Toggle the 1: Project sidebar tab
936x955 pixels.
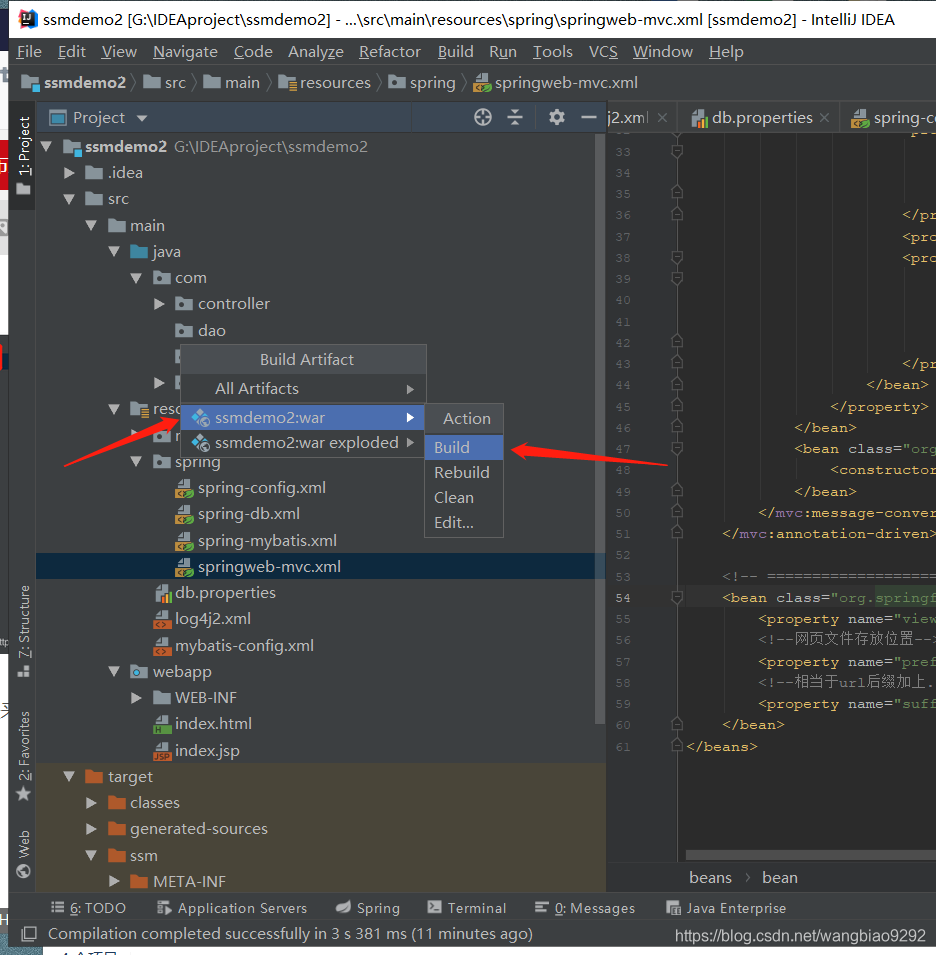pos(24,155)
